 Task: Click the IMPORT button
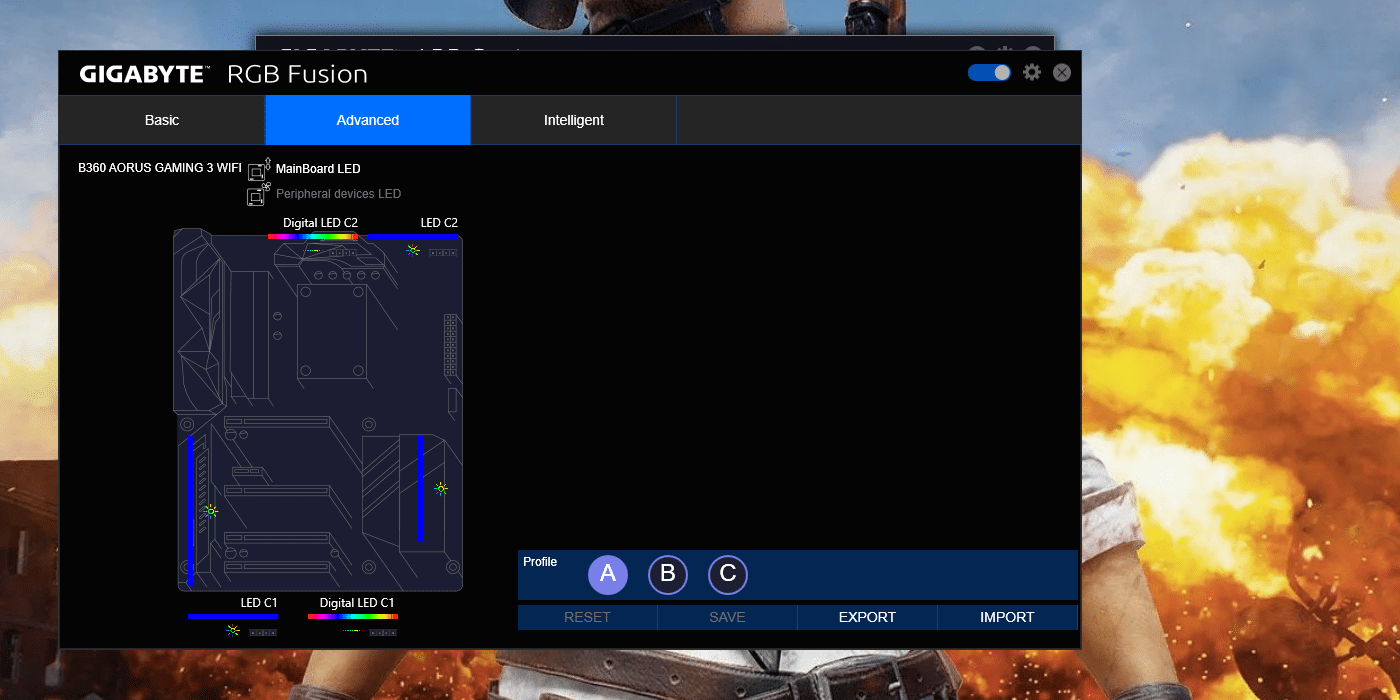click(x=1007, y=617)
